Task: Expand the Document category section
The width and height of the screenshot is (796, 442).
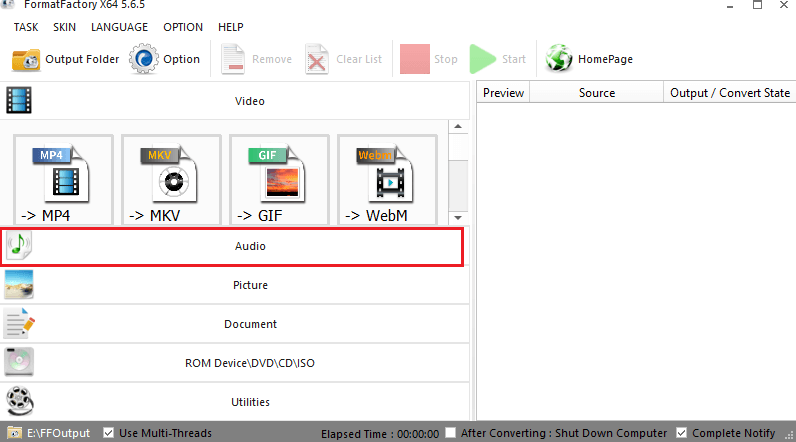Action: [235, 324]
